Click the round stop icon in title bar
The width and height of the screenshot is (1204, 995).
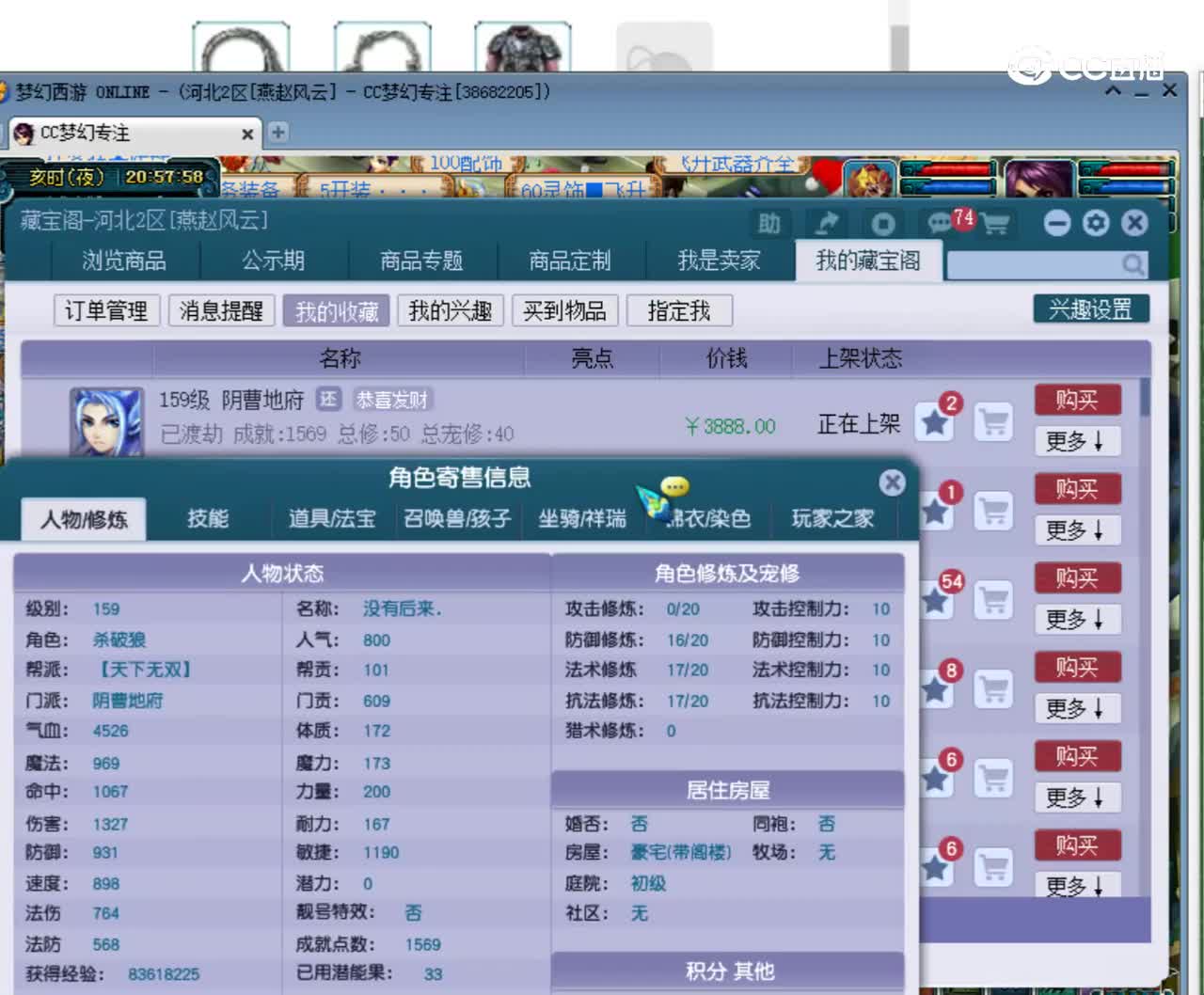pyautogui.click(x=882, y=223)
